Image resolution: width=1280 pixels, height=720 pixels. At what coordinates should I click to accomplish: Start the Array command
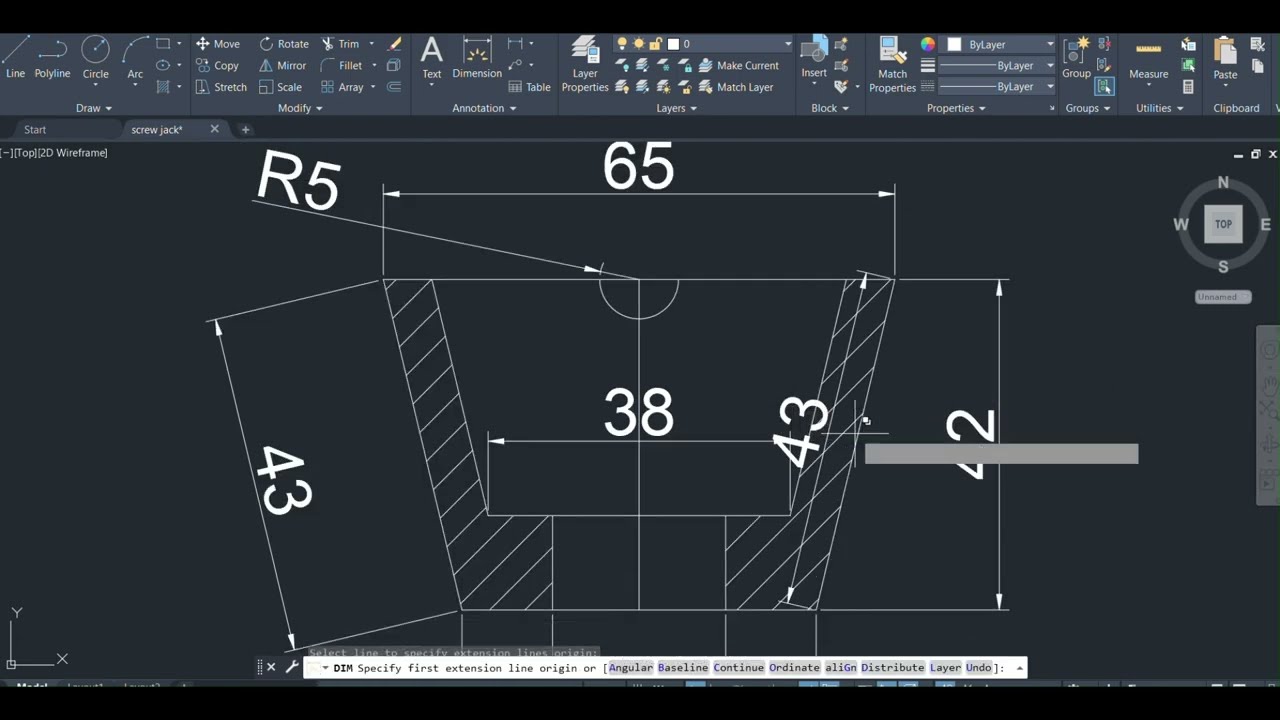coord(342,87)
